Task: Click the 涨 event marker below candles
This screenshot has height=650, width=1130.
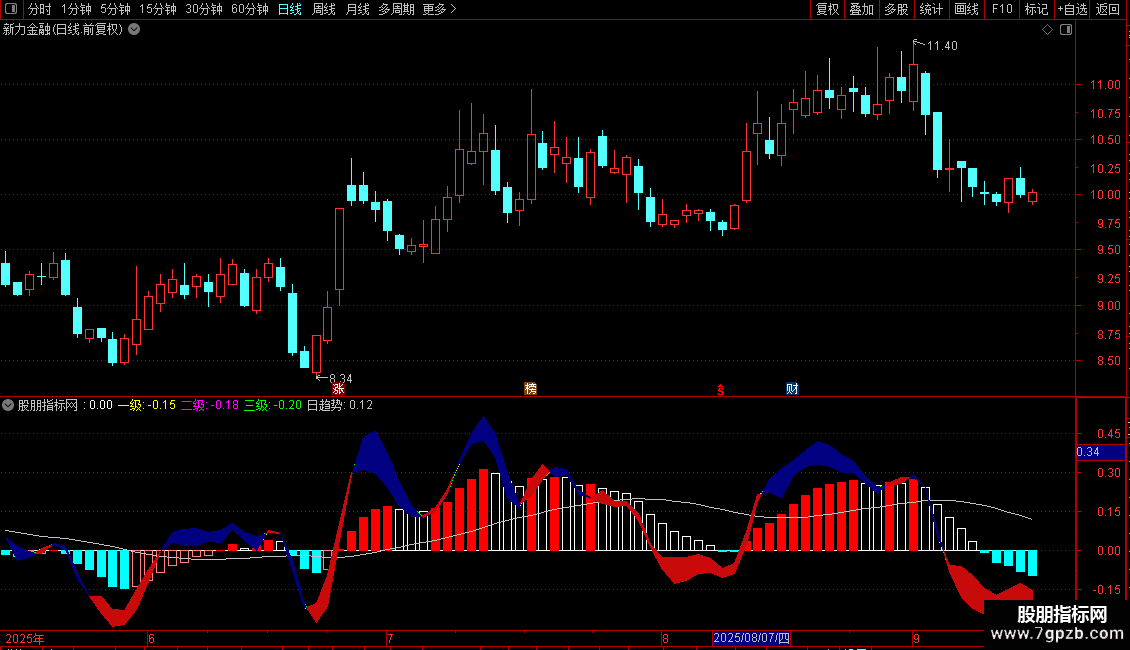Action: click(338, 388)
